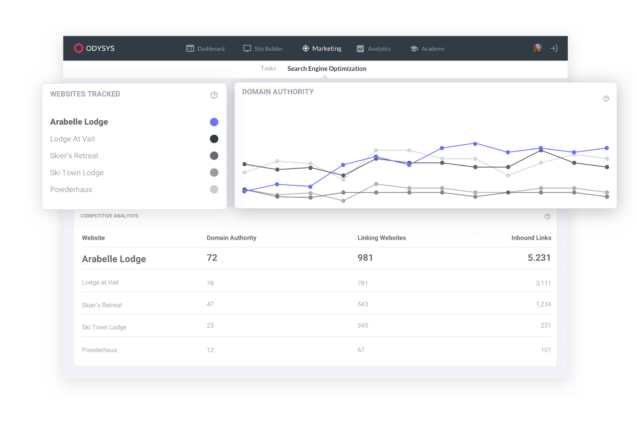Go to the Analytics menu item
The height and width of the screenshot is (427, 637).
click(374, 49)
